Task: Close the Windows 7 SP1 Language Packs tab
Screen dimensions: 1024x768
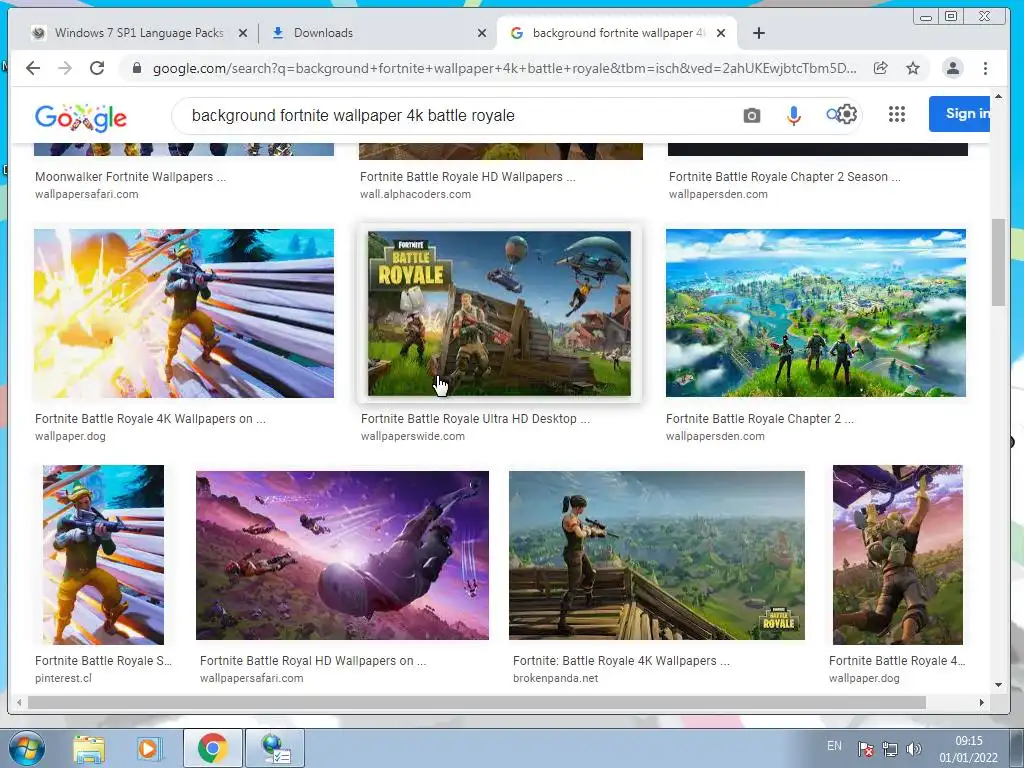Action: click(x=243, y=33)
